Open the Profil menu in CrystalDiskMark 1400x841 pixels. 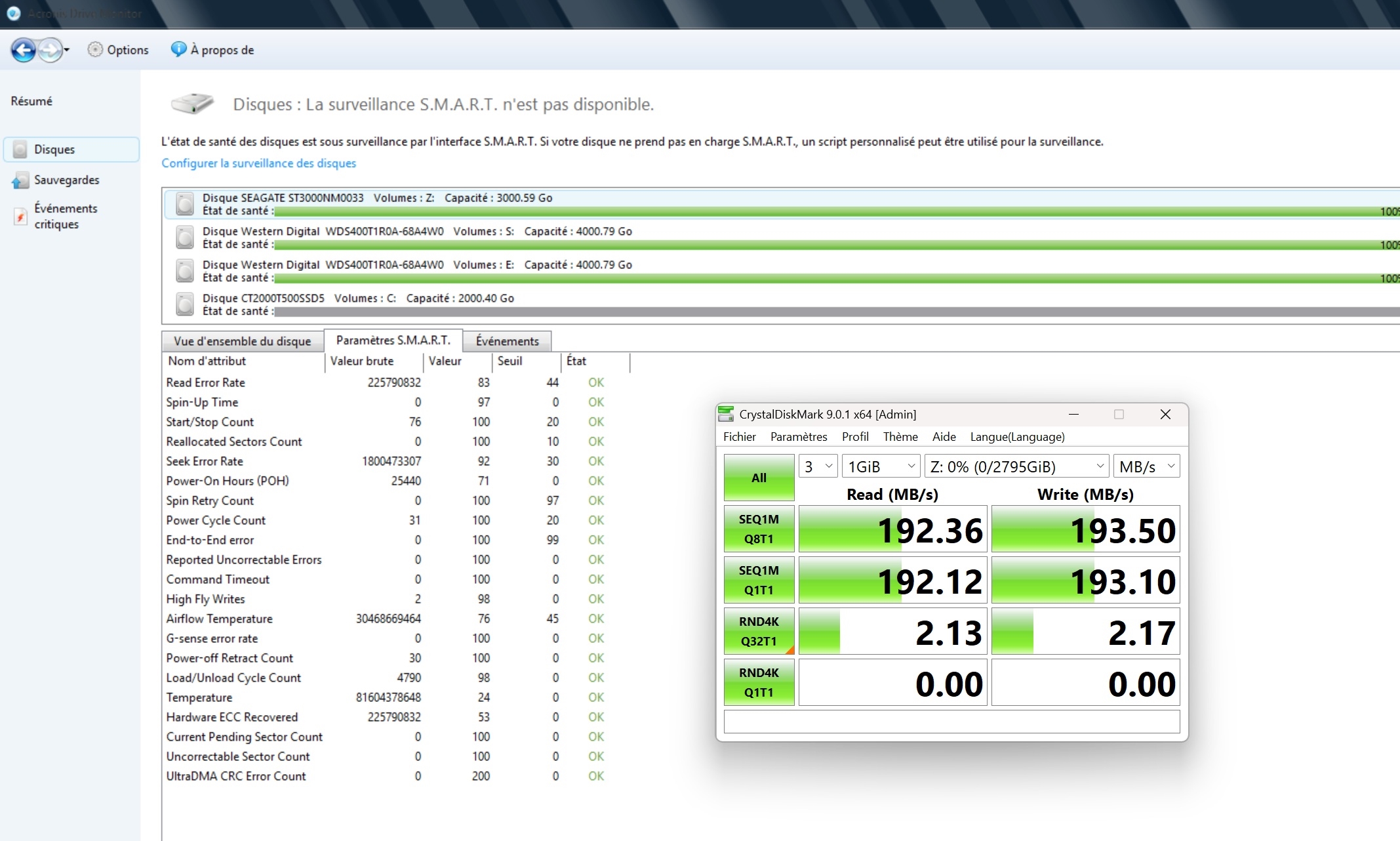(x=855, y=437)
